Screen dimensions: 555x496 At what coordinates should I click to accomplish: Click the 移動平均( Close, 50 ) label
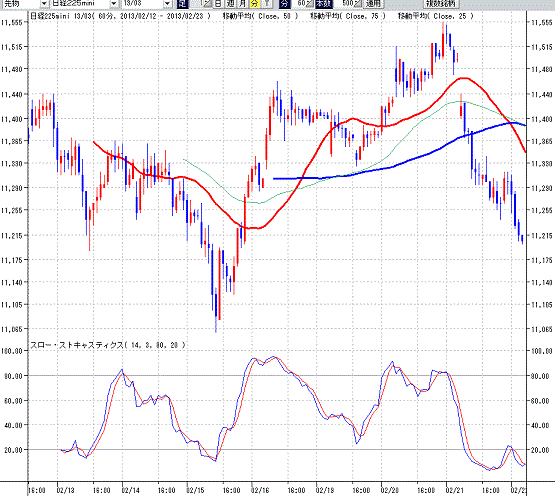point(261,16)
